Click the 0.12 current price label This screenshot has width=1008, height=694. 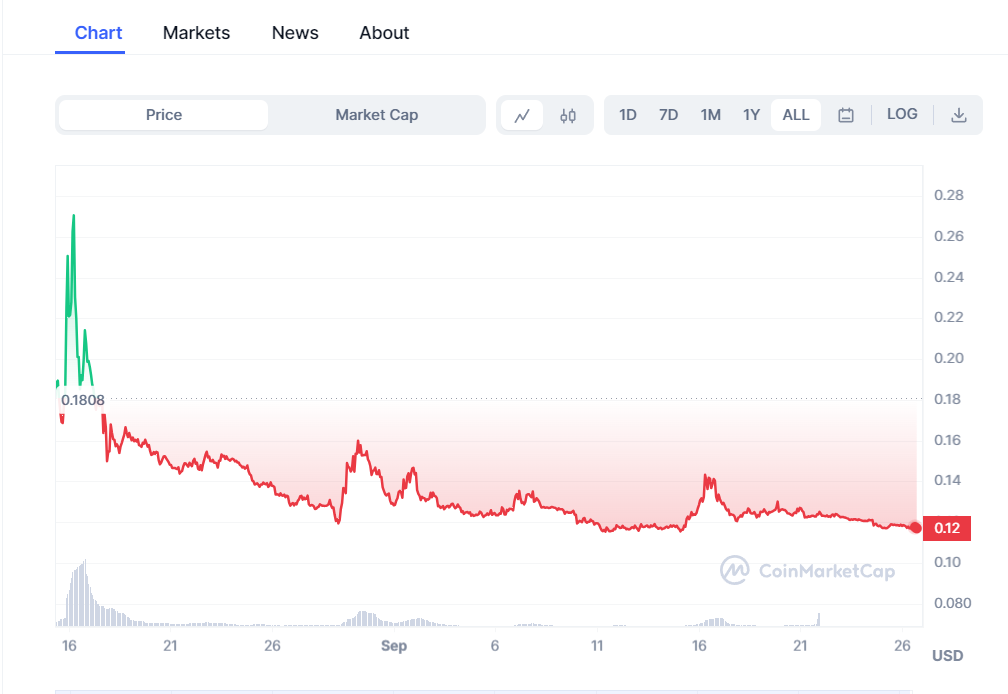pyautogui.click(x=947, y=528)
